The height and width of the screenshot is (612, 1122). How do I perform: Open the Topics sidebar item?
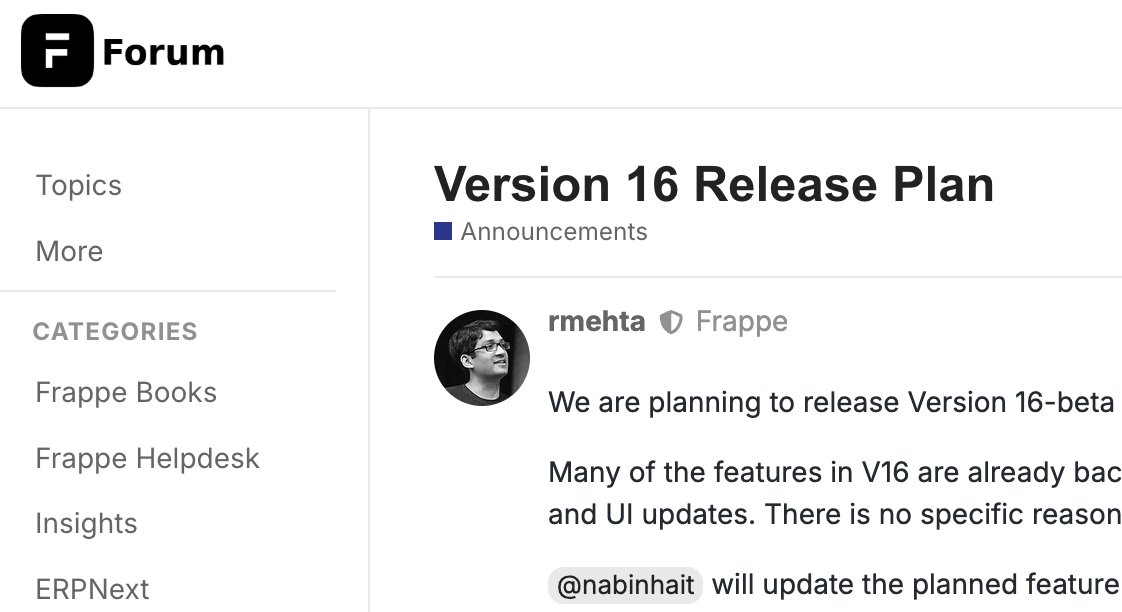point(78,185)
